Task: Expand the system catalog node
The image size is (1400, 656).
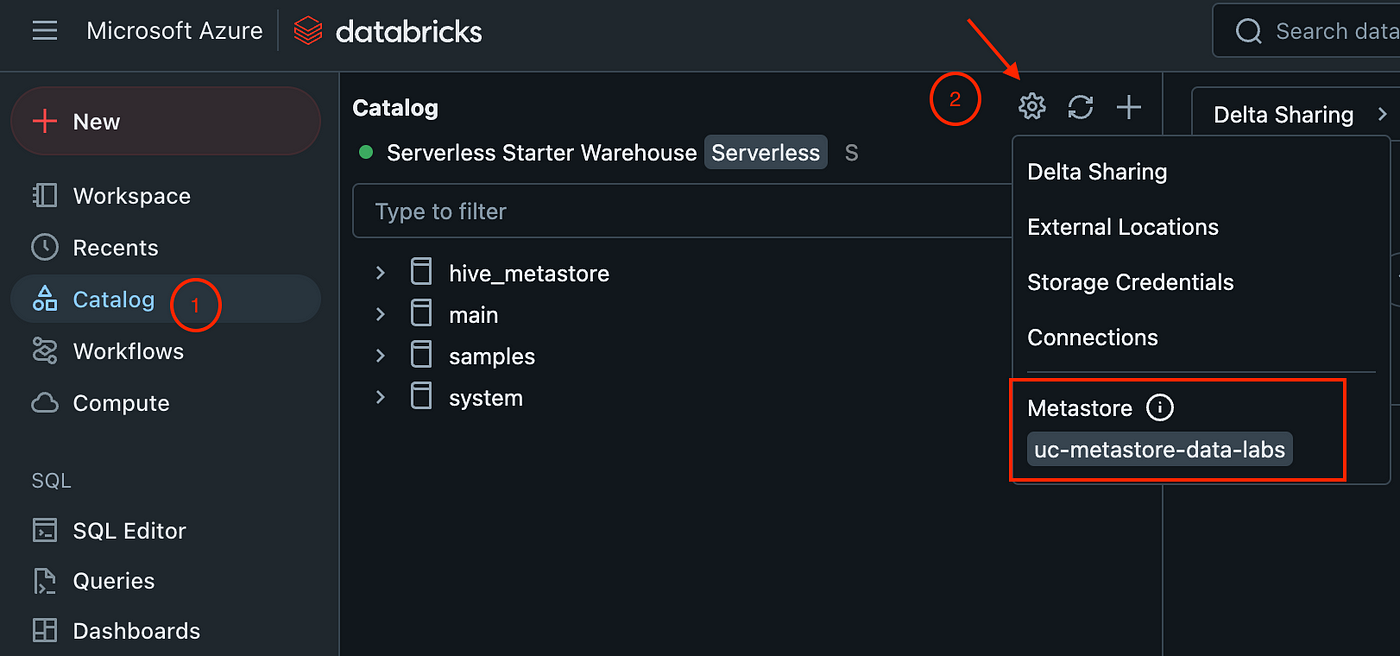Action: pos(380,397)
